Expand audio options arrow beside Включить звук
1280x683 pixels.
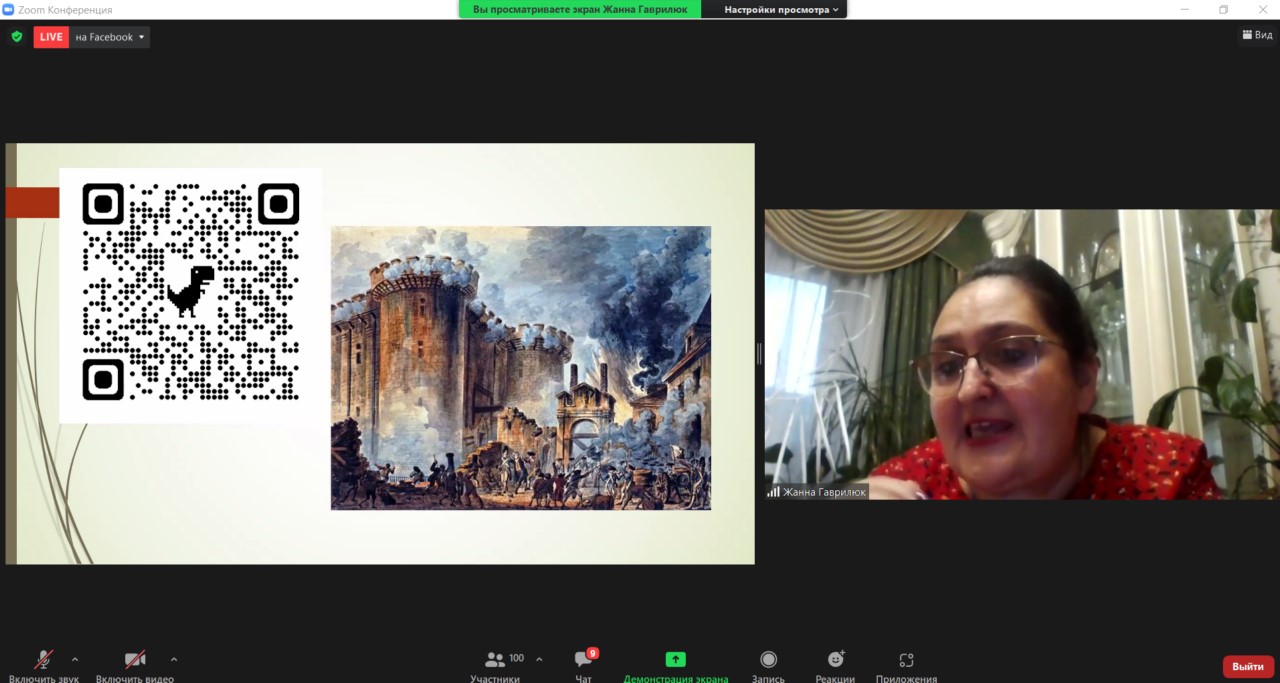pyautogui.click(x=75, y=659)
